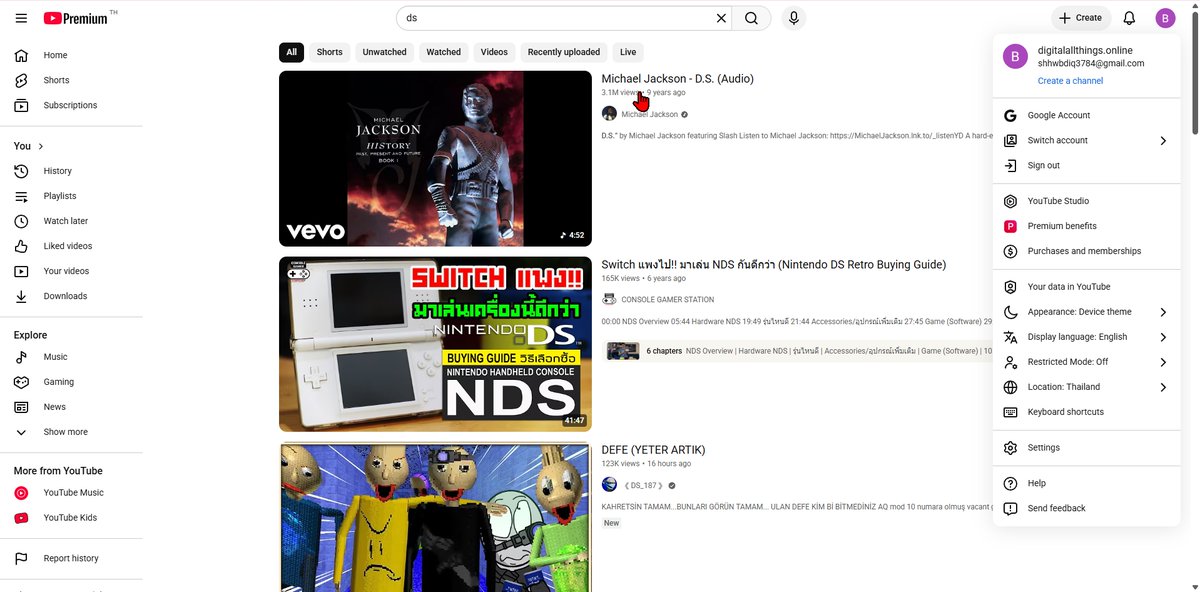Open the notifications bell
The height and width of the screenshot is (592, 1200).
point(1129,18)
